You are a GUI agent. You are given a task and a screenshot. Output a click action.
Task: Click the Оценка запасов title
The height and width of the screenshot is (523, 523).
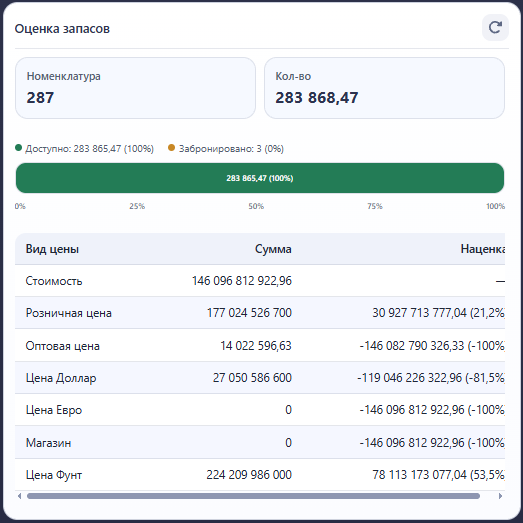tap(62, 29)
